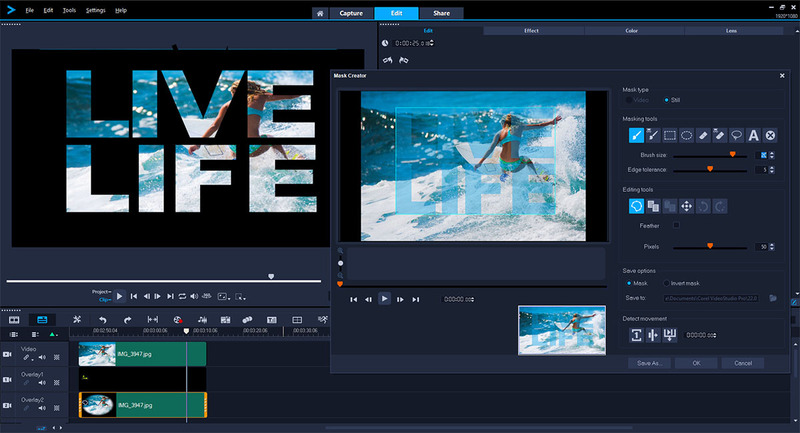Undo the last action in timeline toolbar
The height and width of the screenshot is (433, 800).
pyautogui.click(x=103, y=320)
